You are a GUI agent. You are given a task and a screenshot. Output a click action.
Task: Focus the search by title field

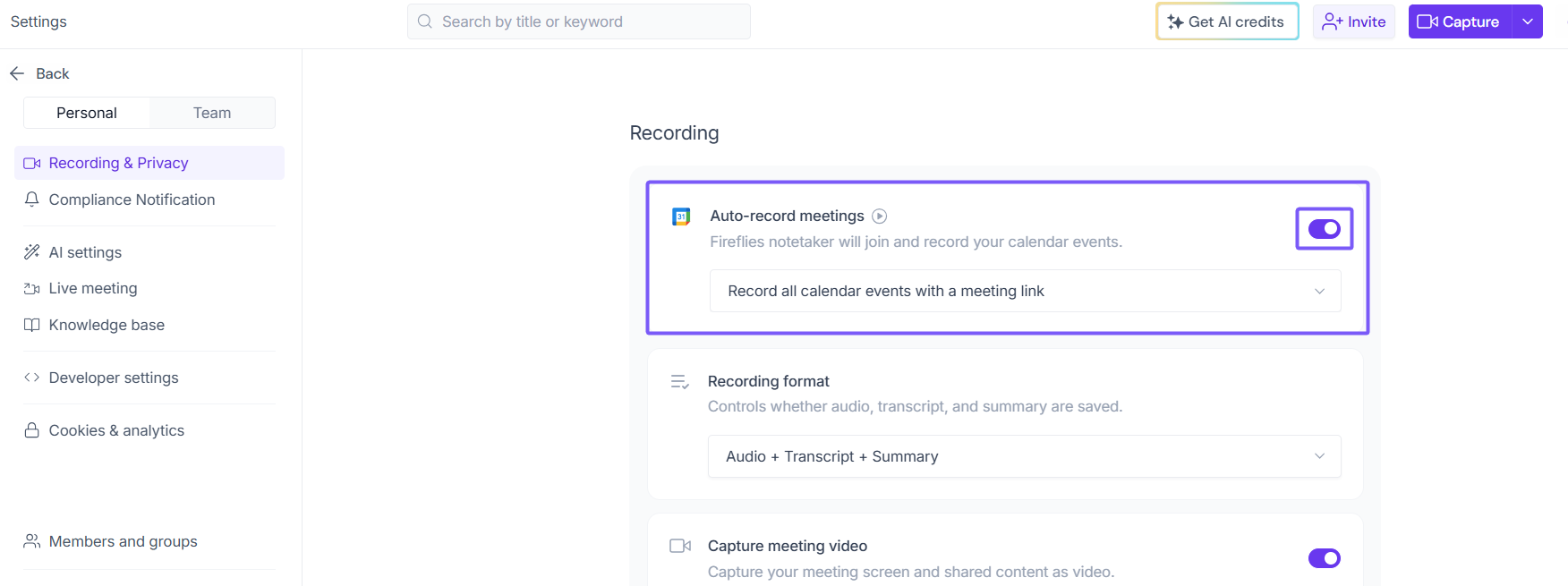coord(591,21)
